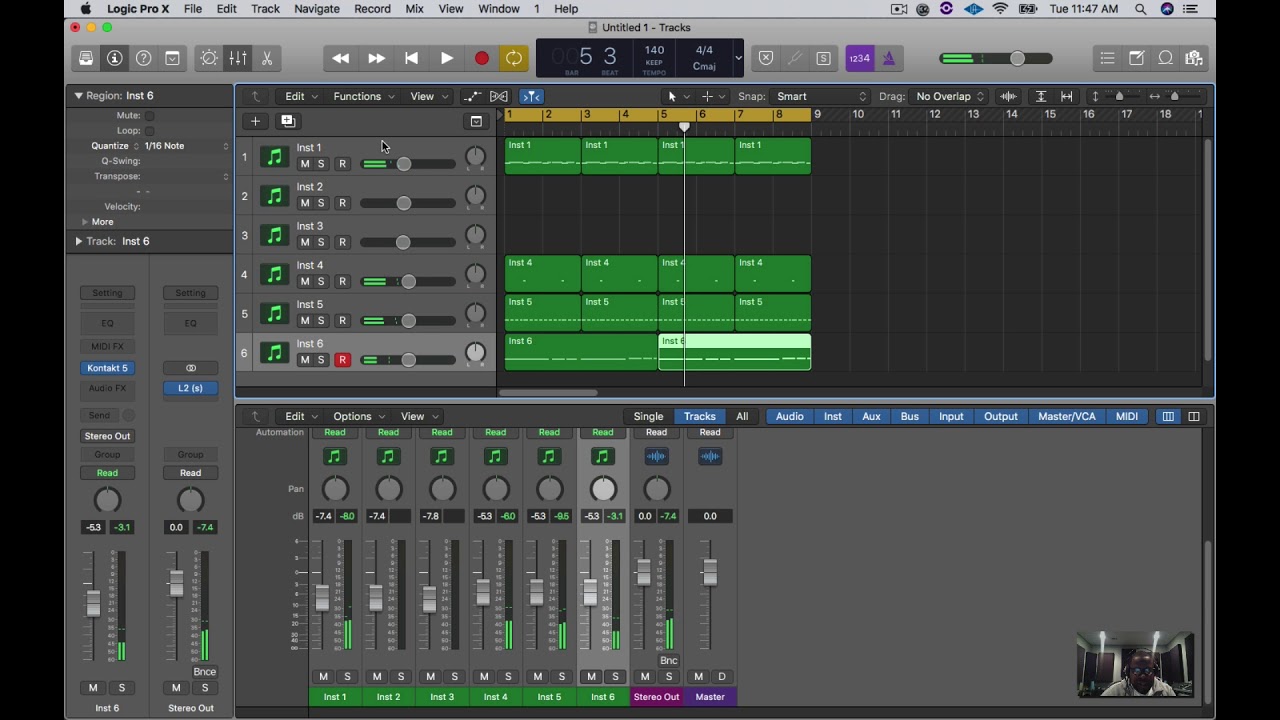
Task: Open the Apple Loops browser icon
Action: coord(1166,58)
